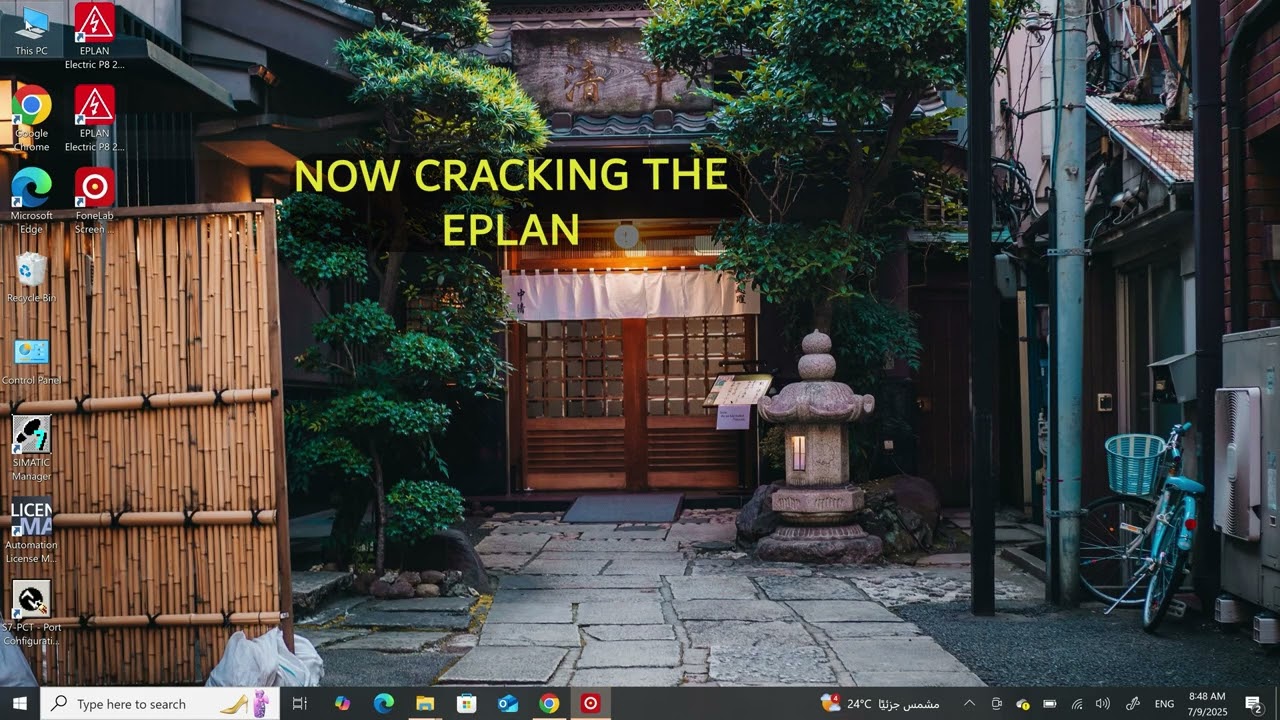Screen dimensions: 1280x720
Task: Select EPLAN Electric P8 shortcut beside Google Chrome
Action: 95,118
